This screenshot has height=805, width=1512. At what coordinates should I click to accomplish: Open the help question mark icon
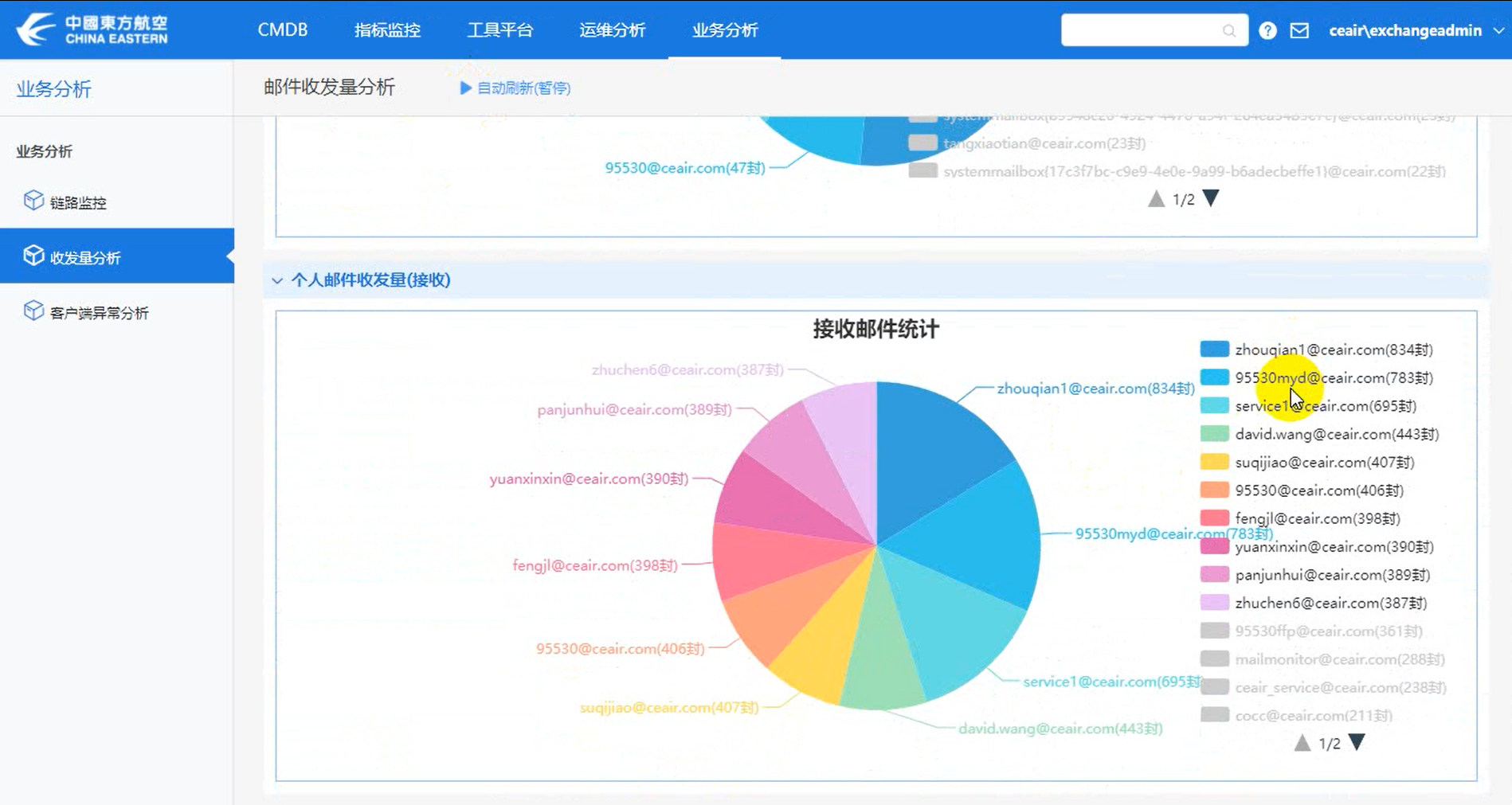pos(1267,30)
